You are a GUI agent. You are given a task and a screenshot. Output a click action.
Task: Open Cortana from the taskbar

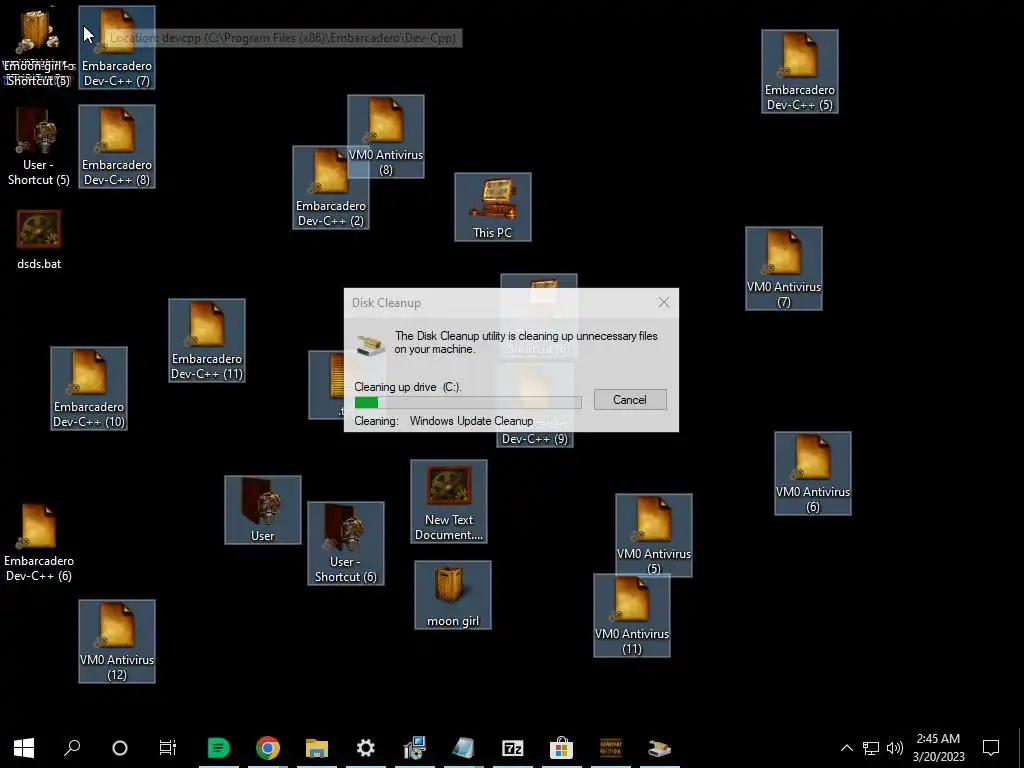[120, 748]
